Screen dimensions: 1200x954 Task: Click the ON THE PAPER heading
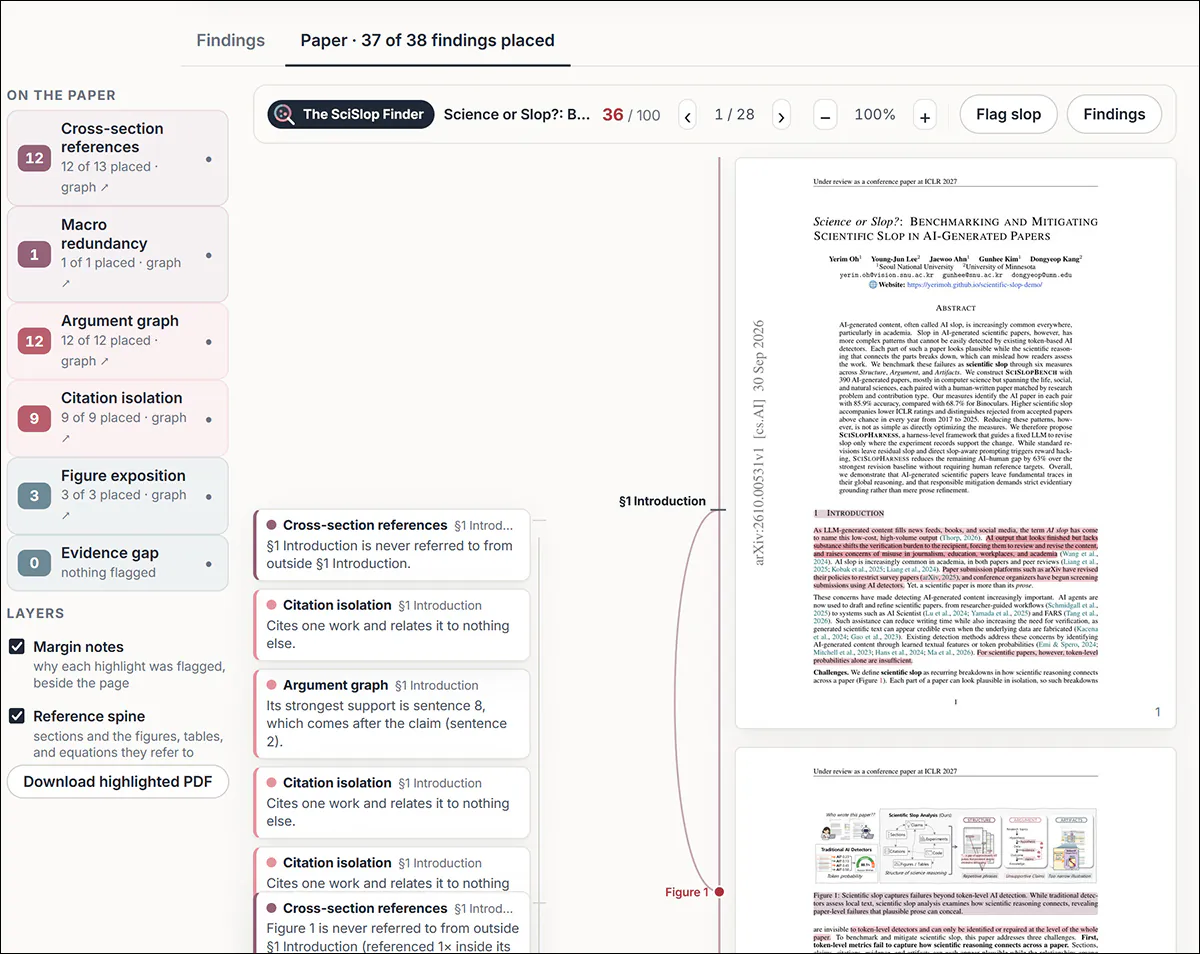tap(61, 95)
